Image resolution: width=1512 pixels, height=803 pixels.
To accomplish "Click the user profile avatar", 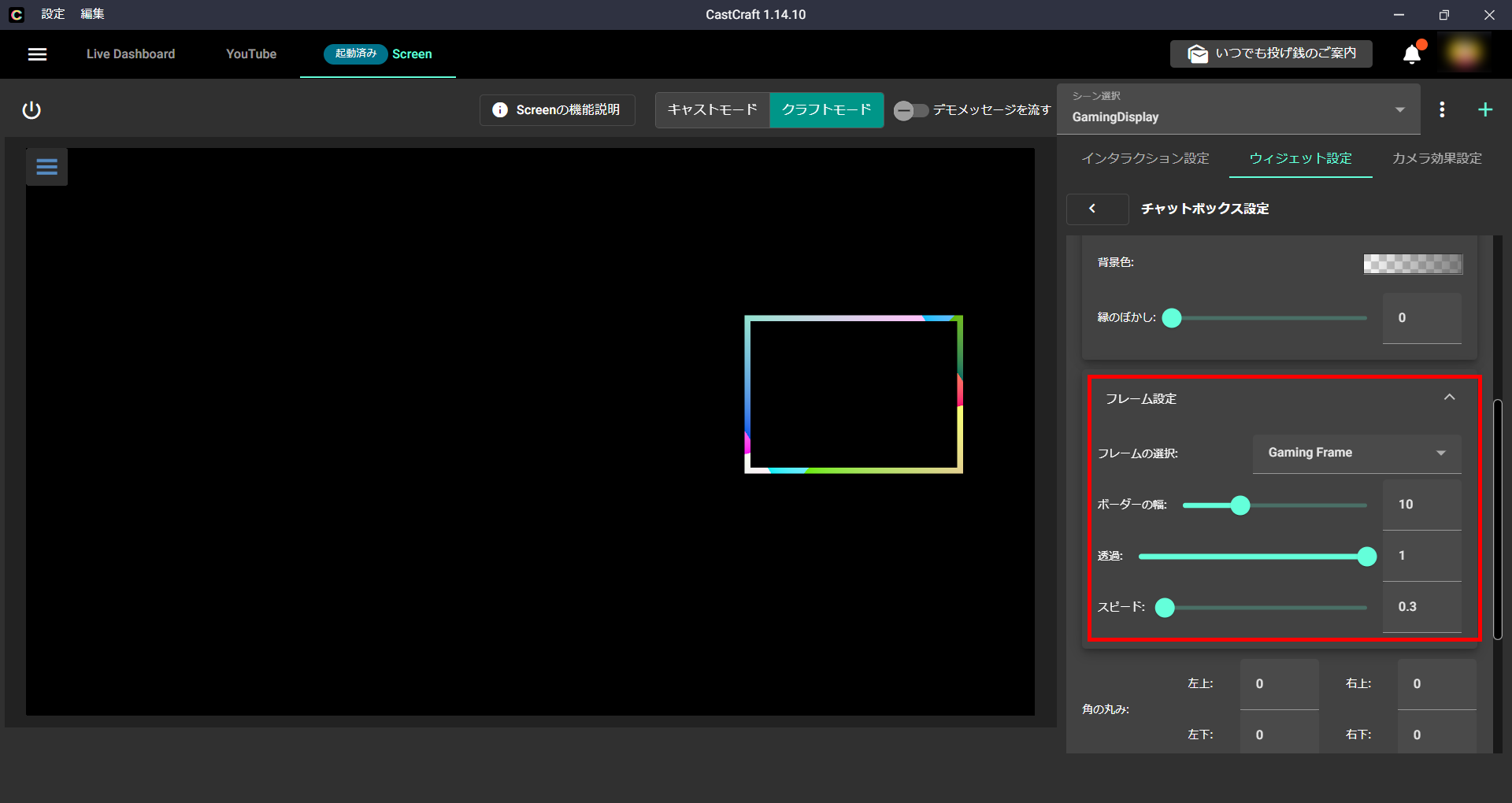I will (1464, 54).
